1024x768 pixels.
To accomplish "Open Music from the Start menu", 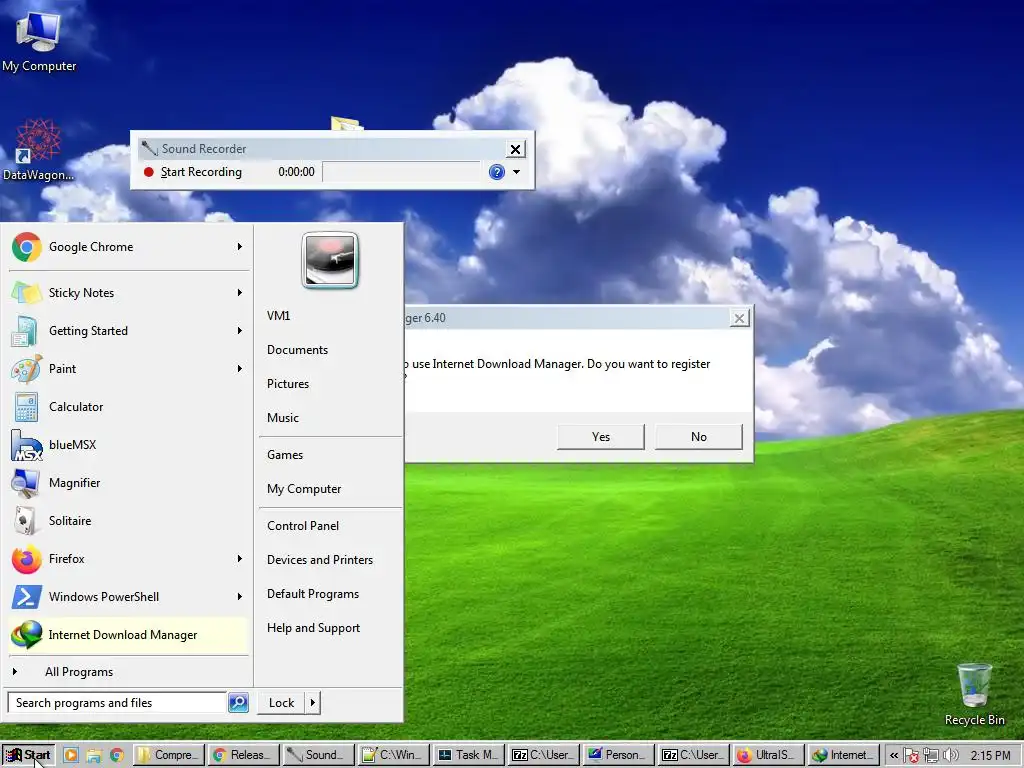I will (283, 417).
